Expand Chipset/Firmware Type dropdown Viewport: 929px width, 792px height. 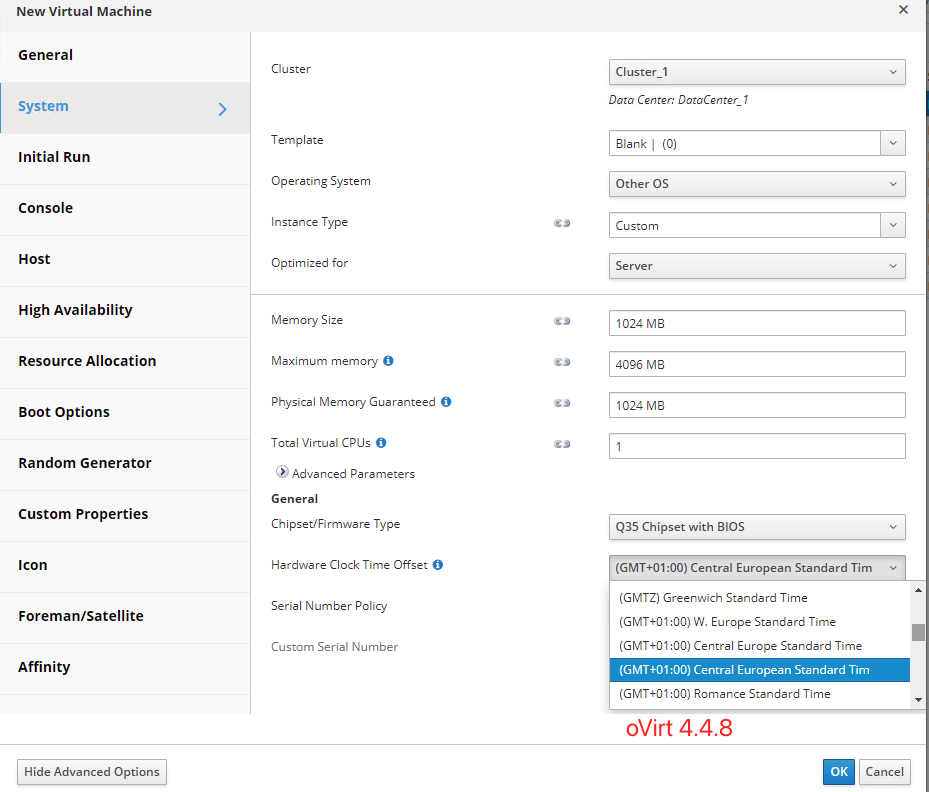(756, 527)
